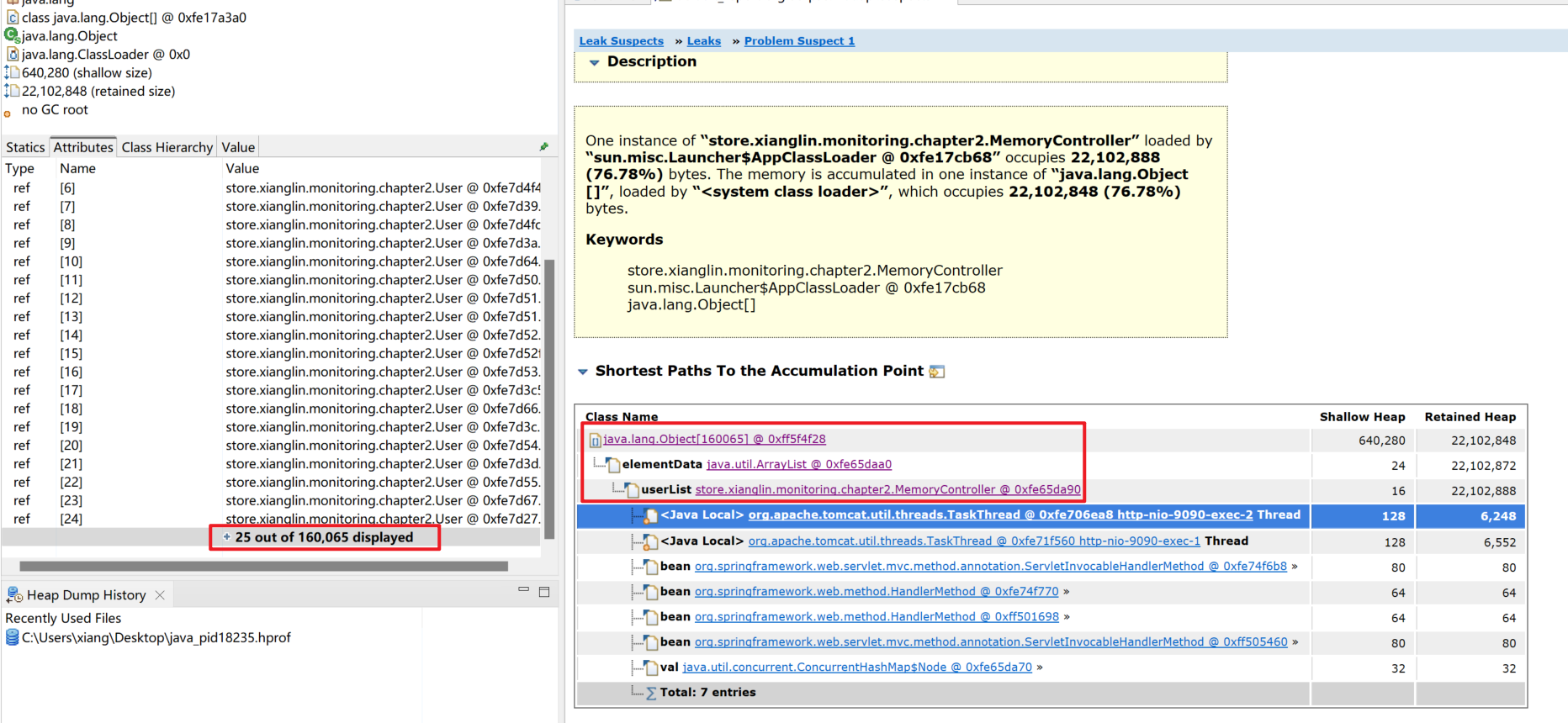Click the Shallow Heap column header
This screenshot has width=1568, height=723.
point(1362,417)
